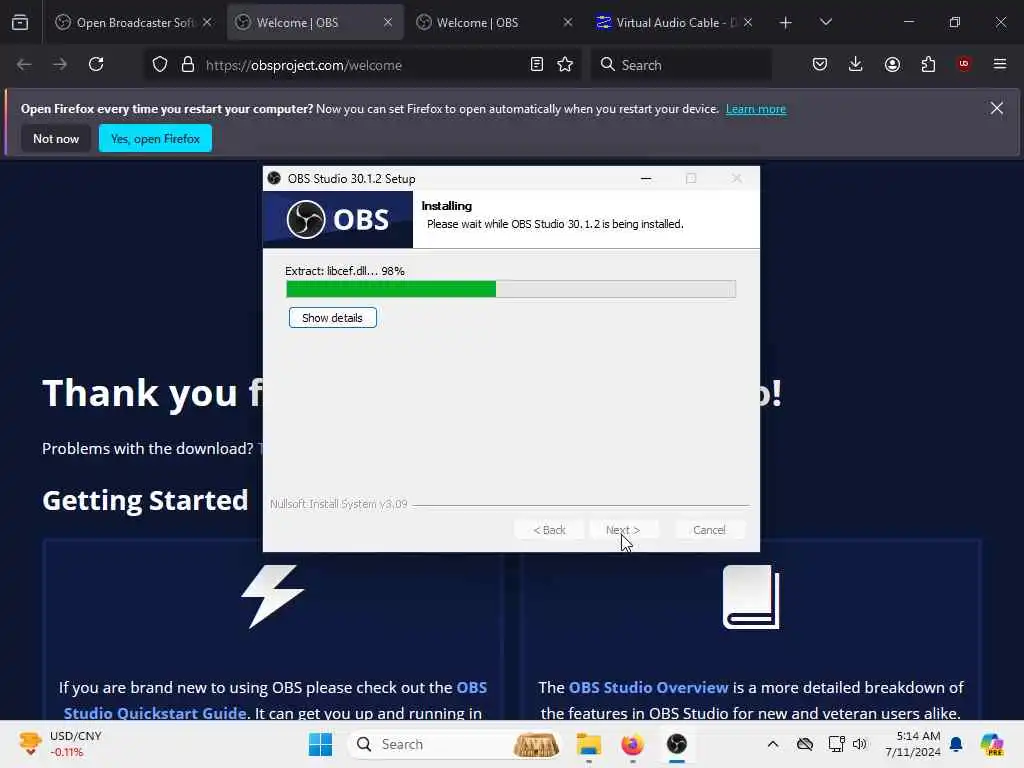
Task: Open the uBlock Origin extension
Action: coord(964,64)
